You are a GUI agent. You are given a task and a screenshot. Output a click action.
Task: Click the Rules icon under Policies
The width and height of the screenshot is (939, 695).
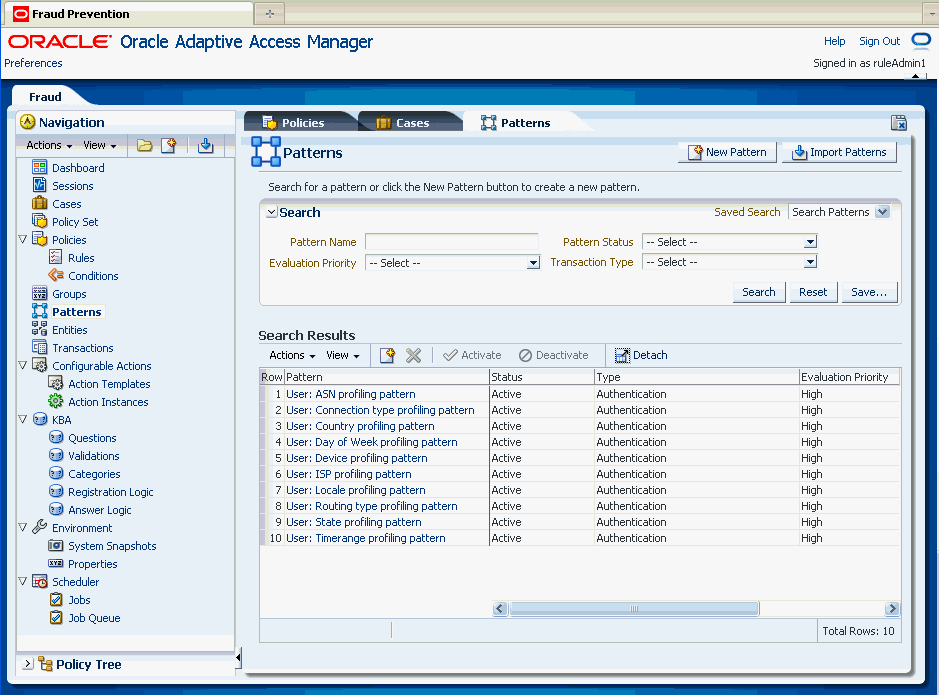56,257
